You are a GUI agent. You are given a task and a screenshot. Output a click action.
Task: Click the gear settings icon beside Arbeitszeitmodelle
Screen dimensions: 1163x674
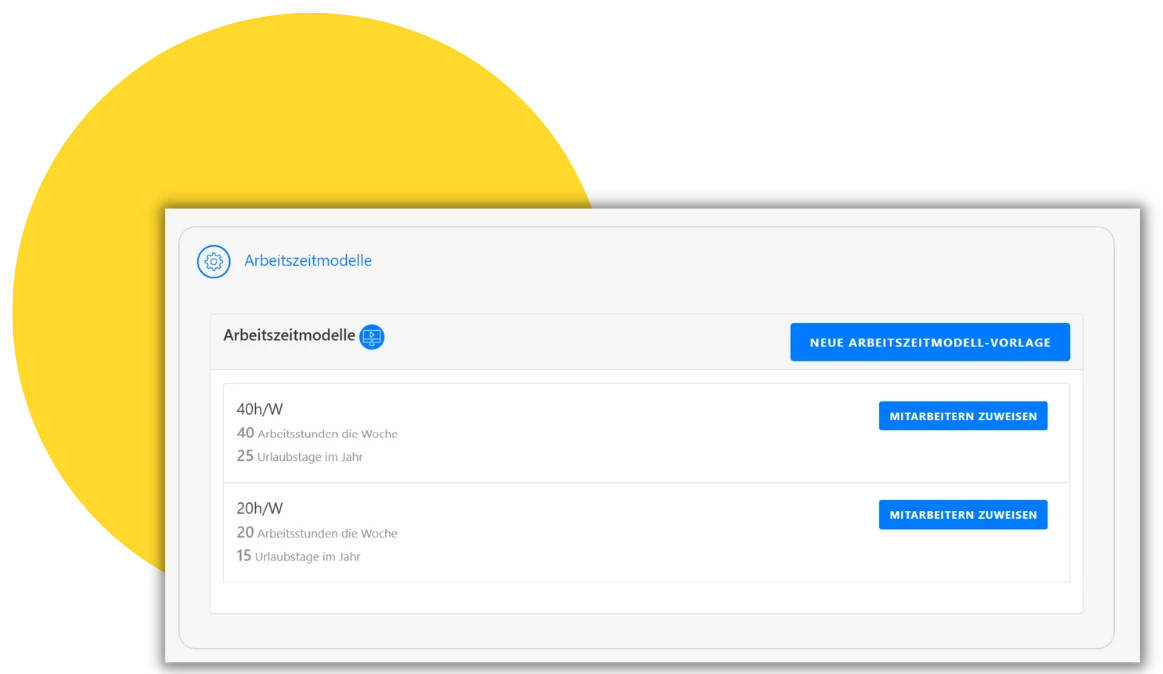[214, 261]
